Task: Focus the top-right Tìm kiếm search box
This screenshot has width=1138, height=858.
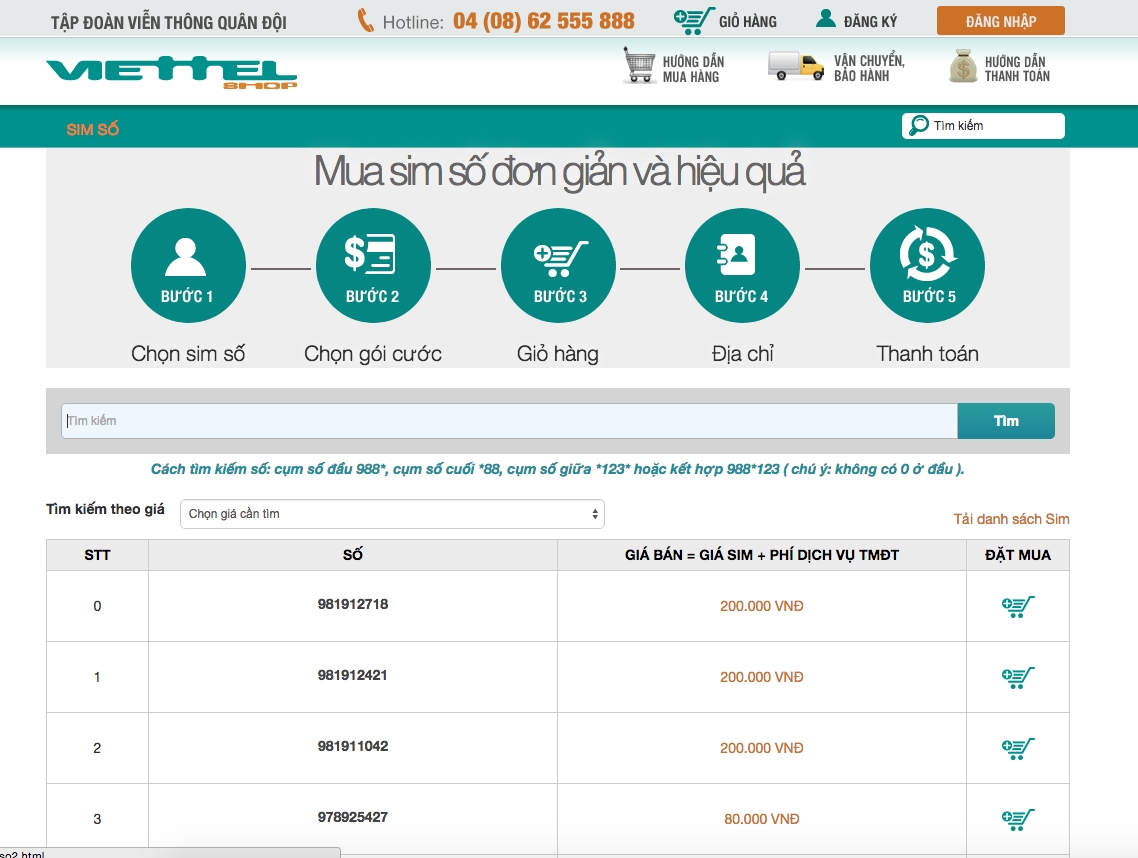Action: [983, 126]
